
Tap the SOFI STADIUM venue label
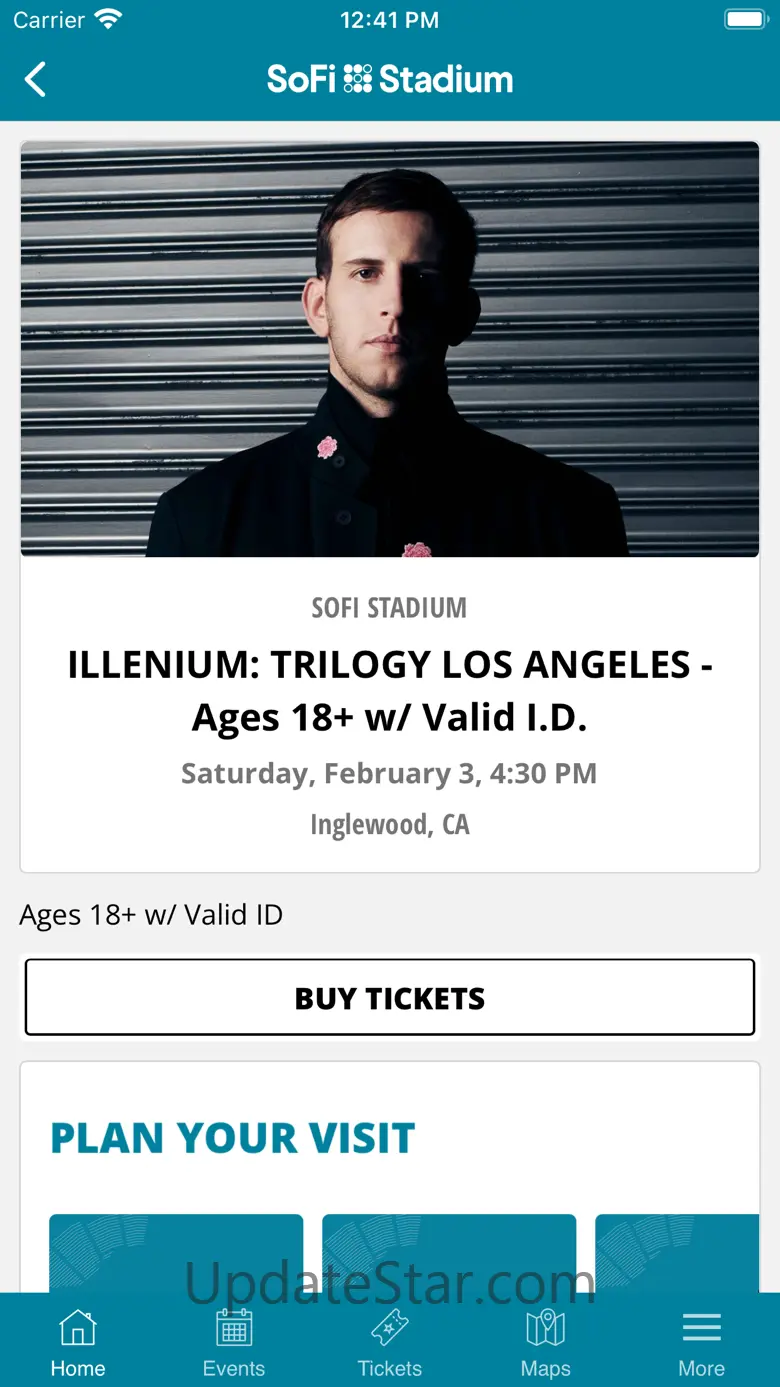pyautogui.click(x=390, y=607)
